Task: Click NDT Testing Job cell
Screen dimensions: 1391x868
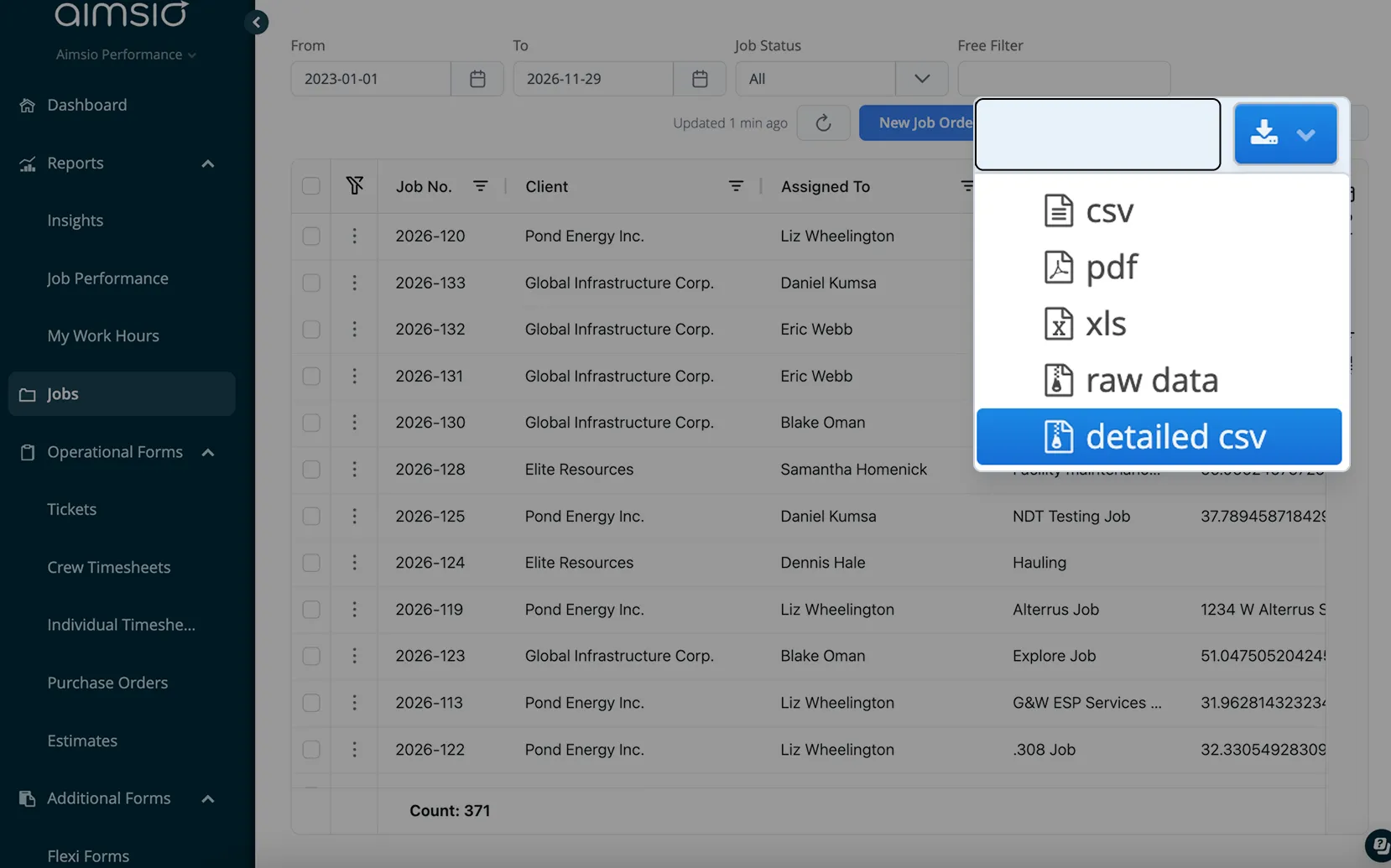Action: (1071, 517)
